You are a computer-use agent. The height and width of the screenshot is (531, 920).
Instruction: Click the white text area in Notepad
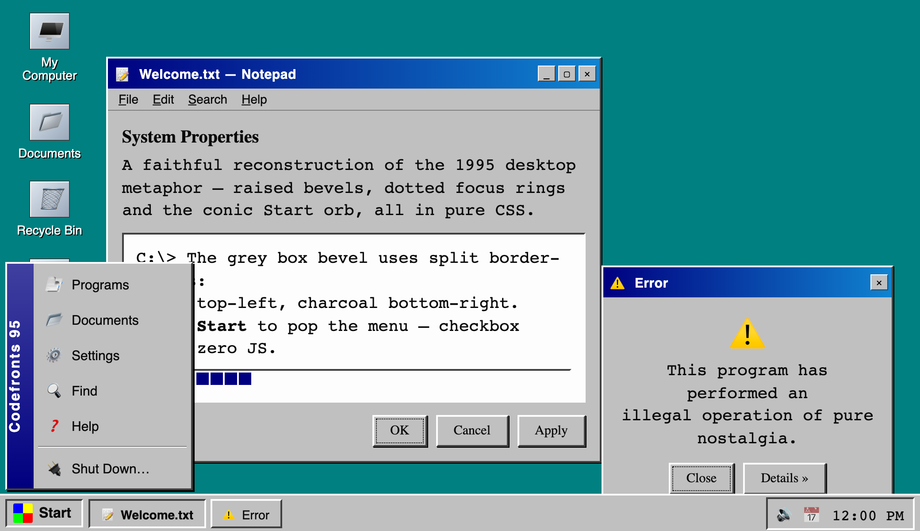(x=354, y=318)
